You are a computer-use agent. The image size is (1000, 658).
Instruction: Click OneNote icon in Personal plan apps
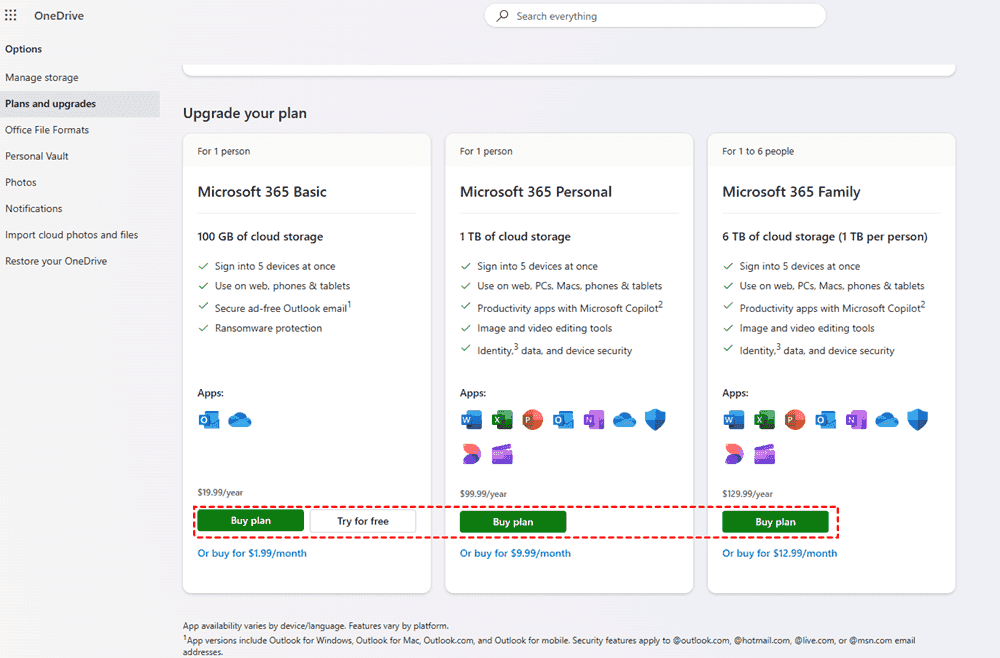click(x=594, y=420)
